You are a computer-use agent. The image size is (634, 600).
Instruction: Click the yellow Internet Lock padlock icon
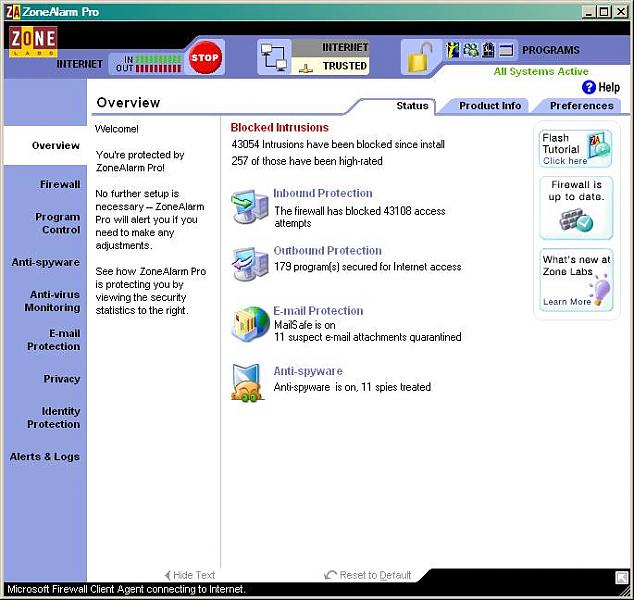click(x=419, y=59)
